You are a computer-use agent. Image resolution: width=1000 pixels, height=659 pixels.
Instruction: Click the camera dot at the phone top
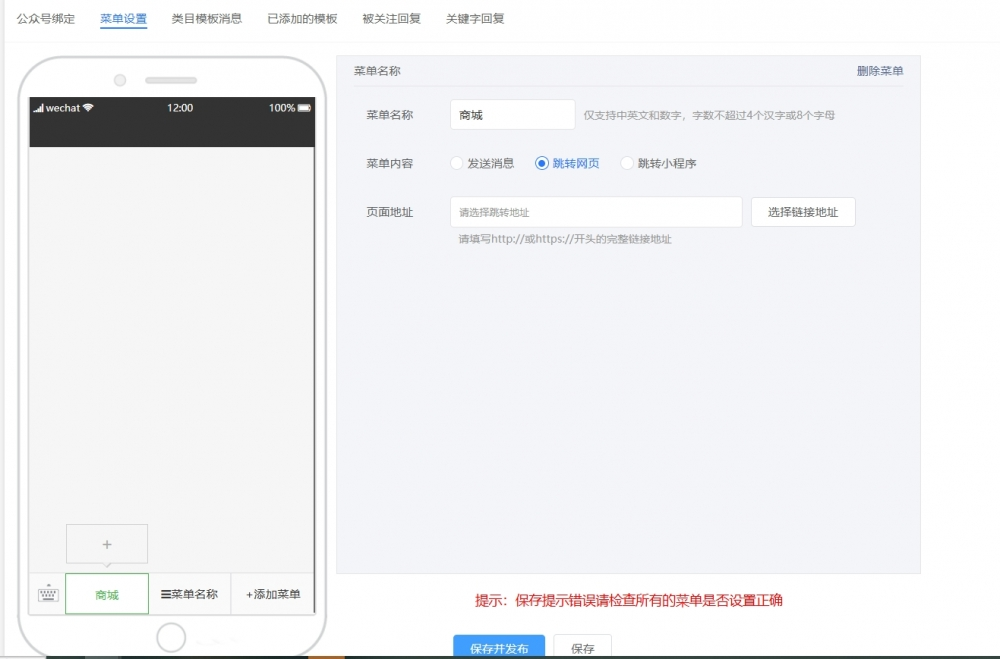click(x=120, y=80)
